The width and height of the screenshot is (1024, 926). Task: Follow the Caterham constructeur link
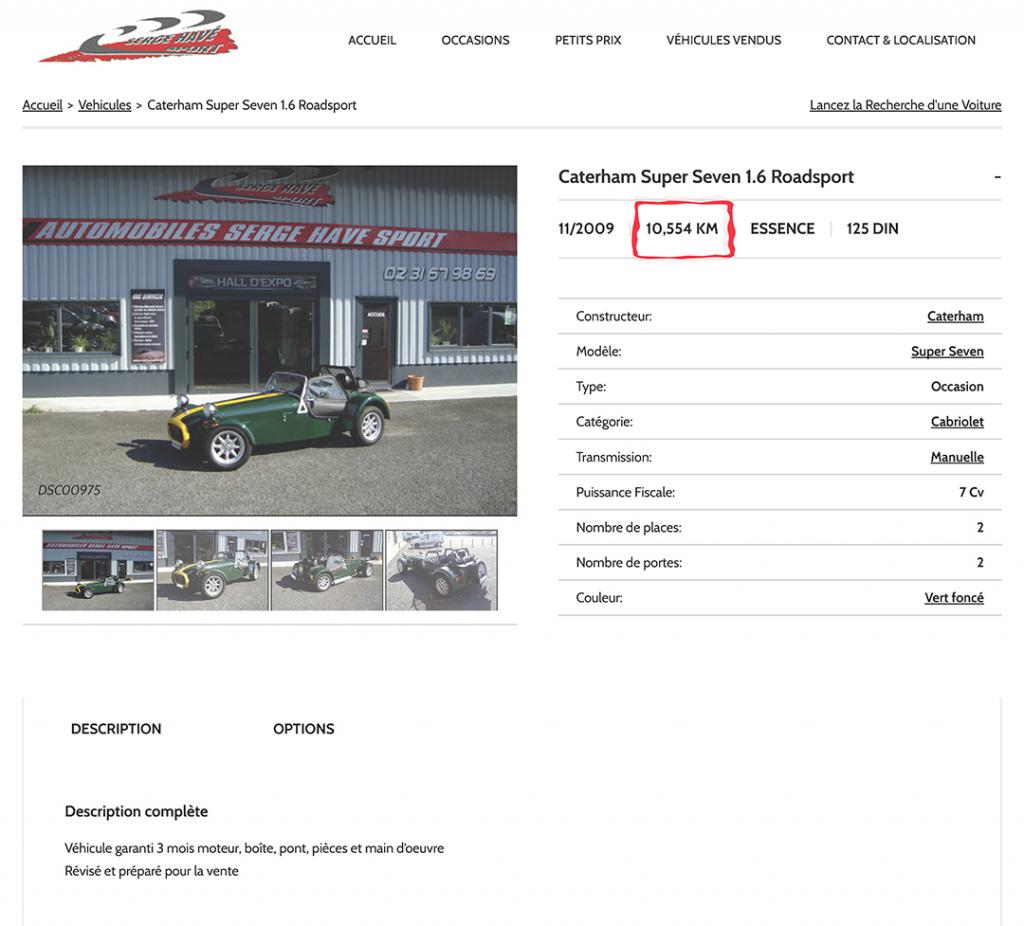pos(955,317)
